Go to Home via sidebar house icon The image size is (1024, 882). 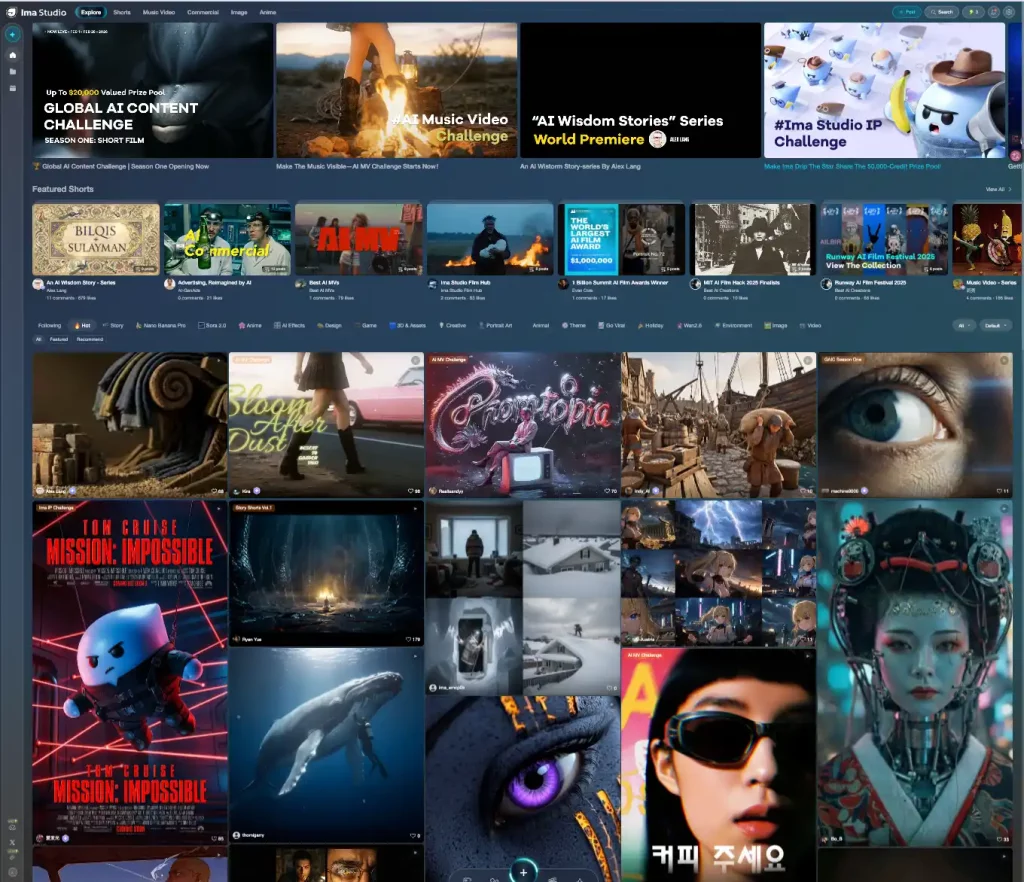12,55
